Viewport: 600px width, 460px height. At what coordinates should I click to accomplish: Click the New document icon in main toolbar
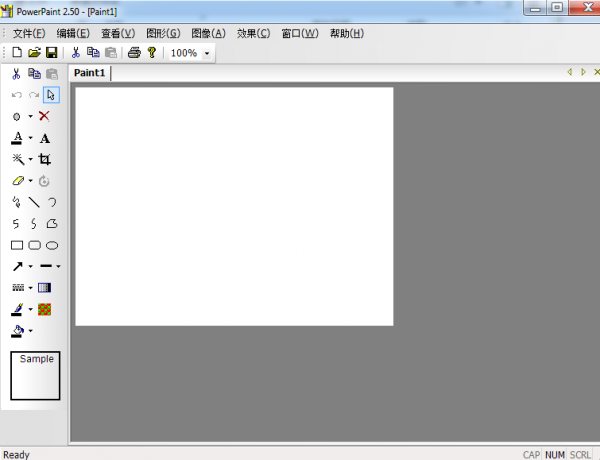coord(17,52)
